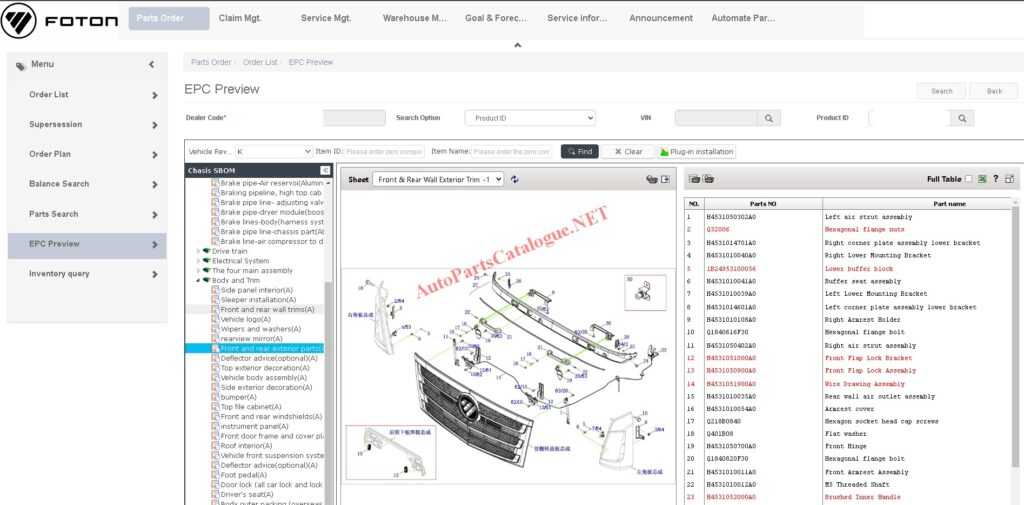
Task: Click the Plug-in installation button
Action: click(x=696, y=152)
